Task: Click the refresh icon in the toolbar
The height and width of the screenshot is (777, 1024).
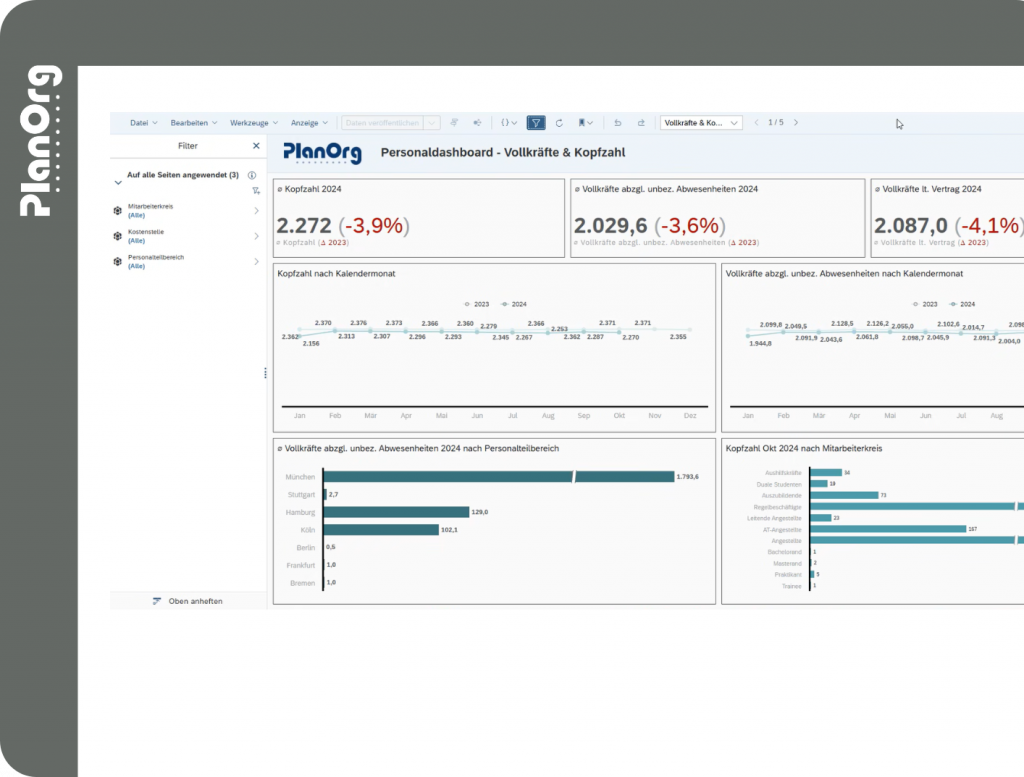Action: tap(560, 123)
